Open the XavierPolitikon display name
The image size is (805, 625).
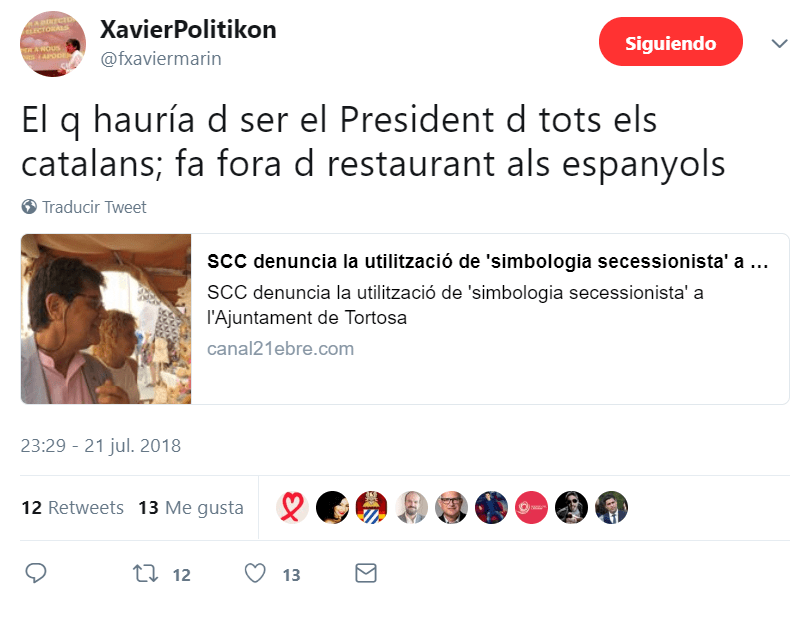[188, 29]
